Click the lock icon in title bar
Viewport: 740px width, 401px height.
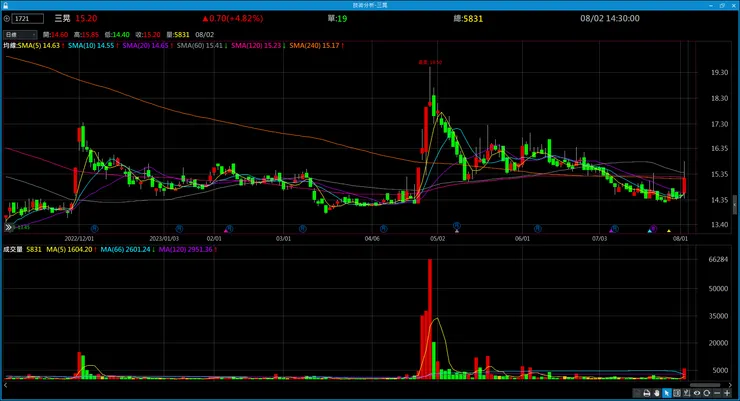pyautogui.click(x=5, y=5)
